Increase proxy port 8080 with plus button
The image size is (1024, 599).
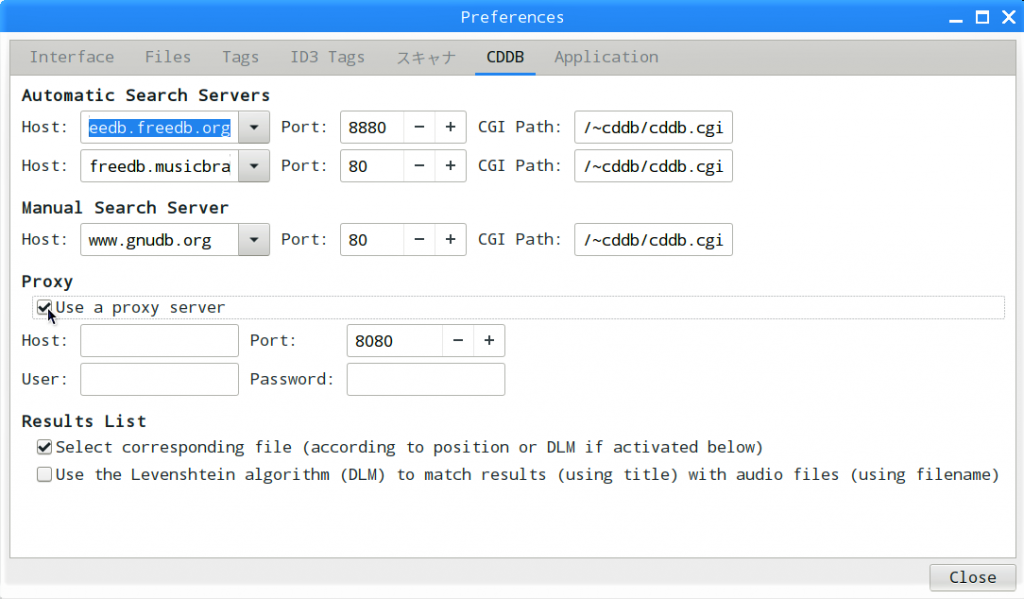pos(489,340)
